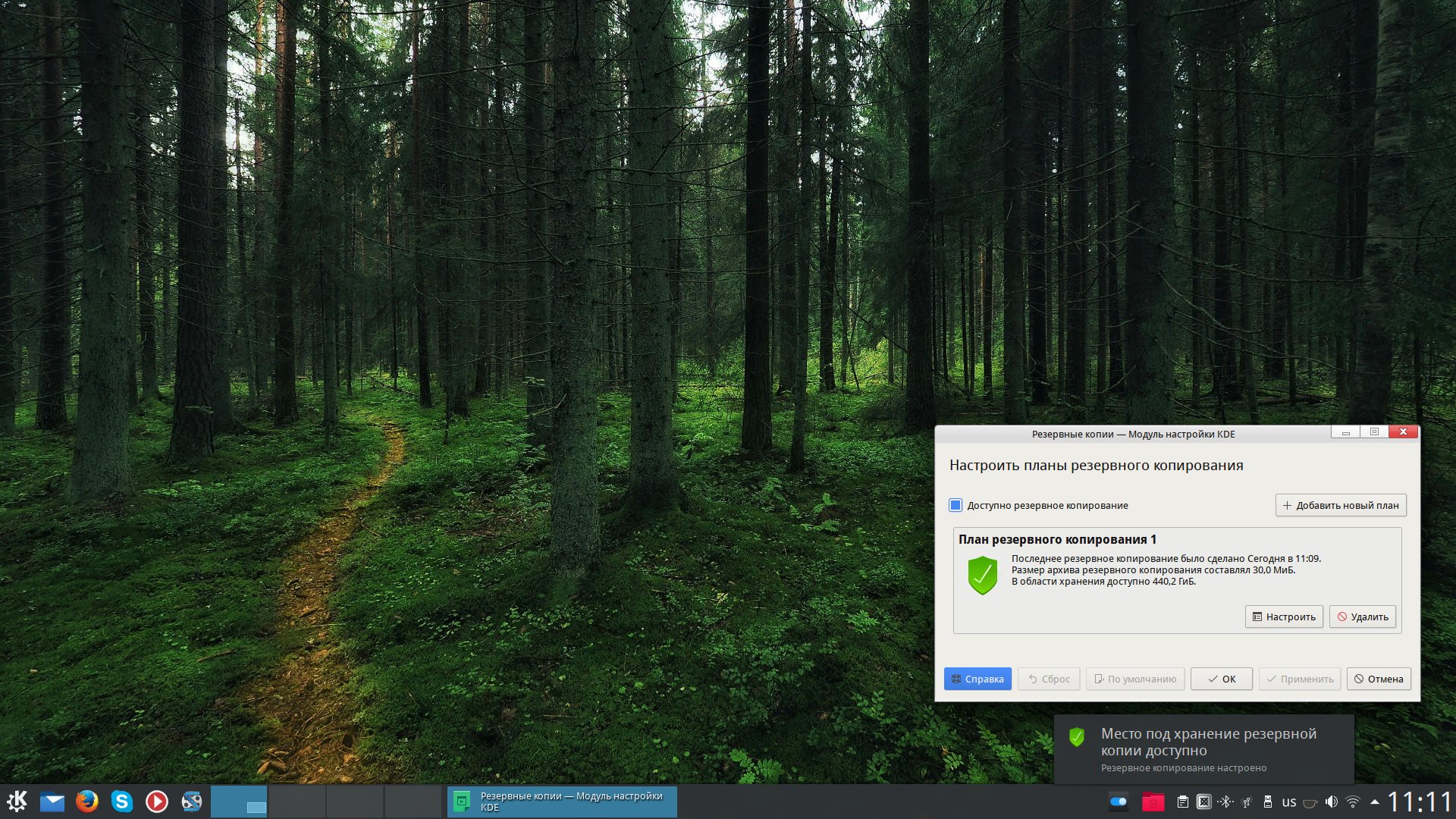Toggle the 'Доступно резервное копирование' checkbox
This screenshot has height=819, width=1456.
point(955,505)
